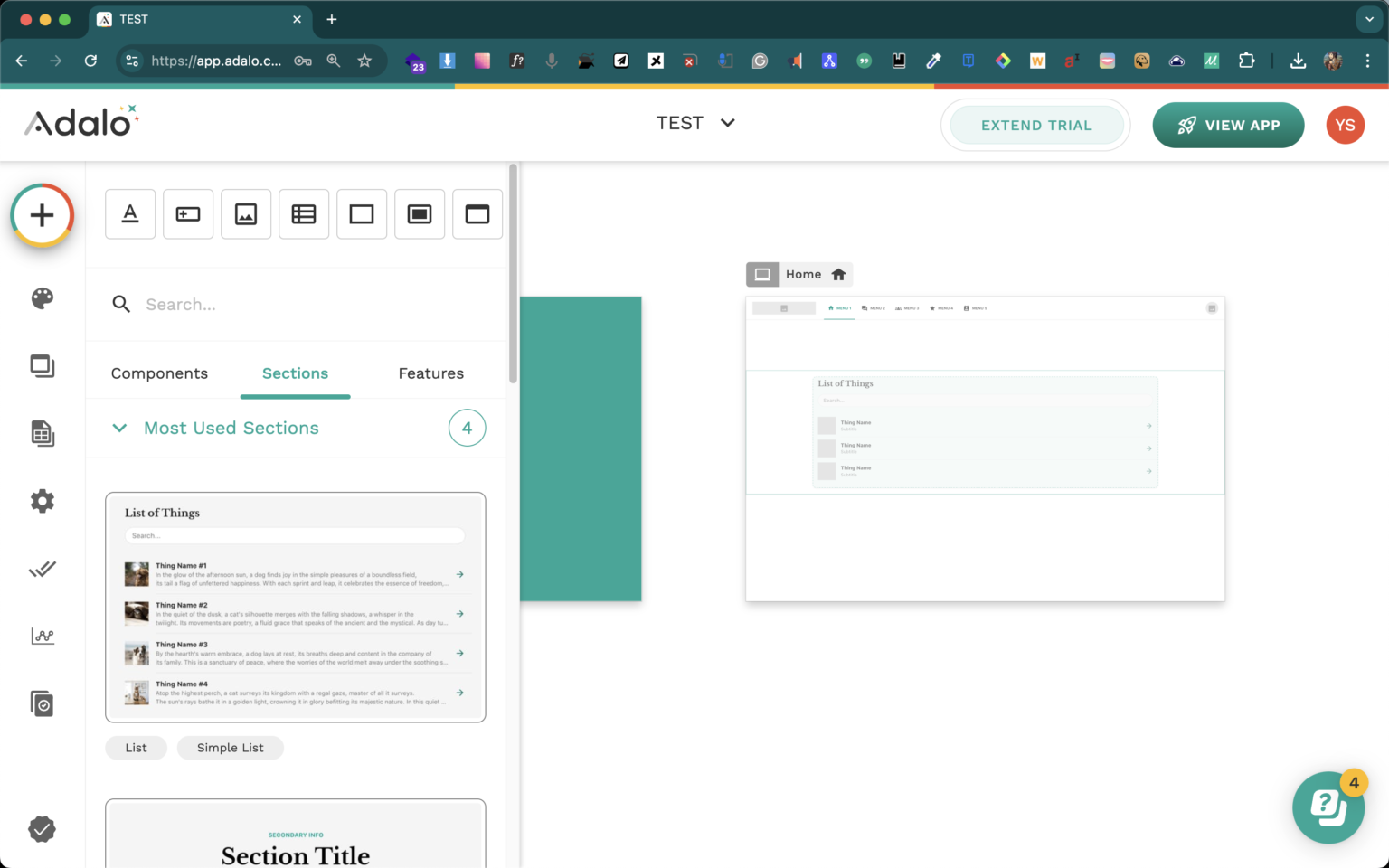
Task: Select the List component shortcut icon
Action: point(304,214)
